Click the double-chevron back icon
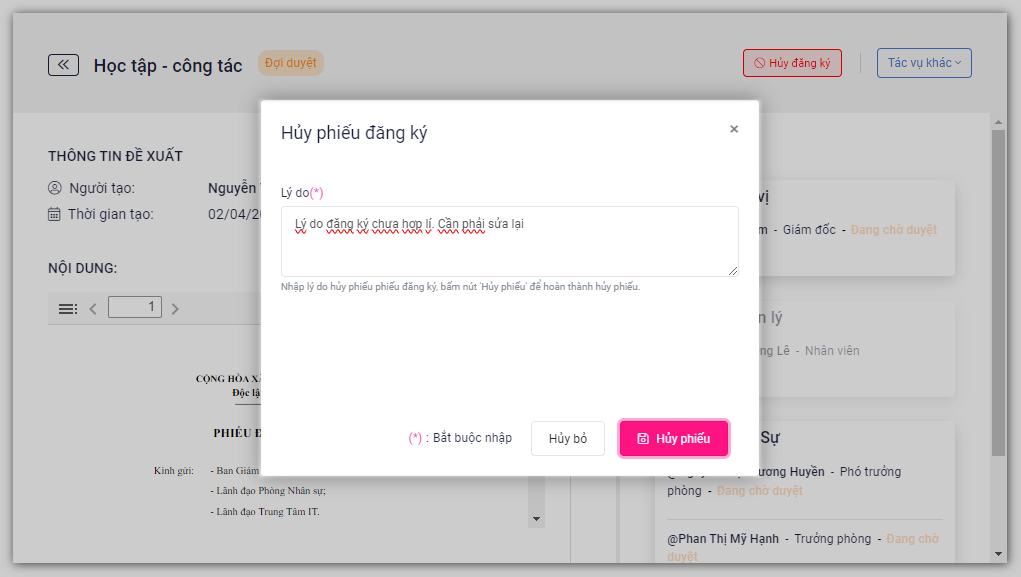 point(63,65)
